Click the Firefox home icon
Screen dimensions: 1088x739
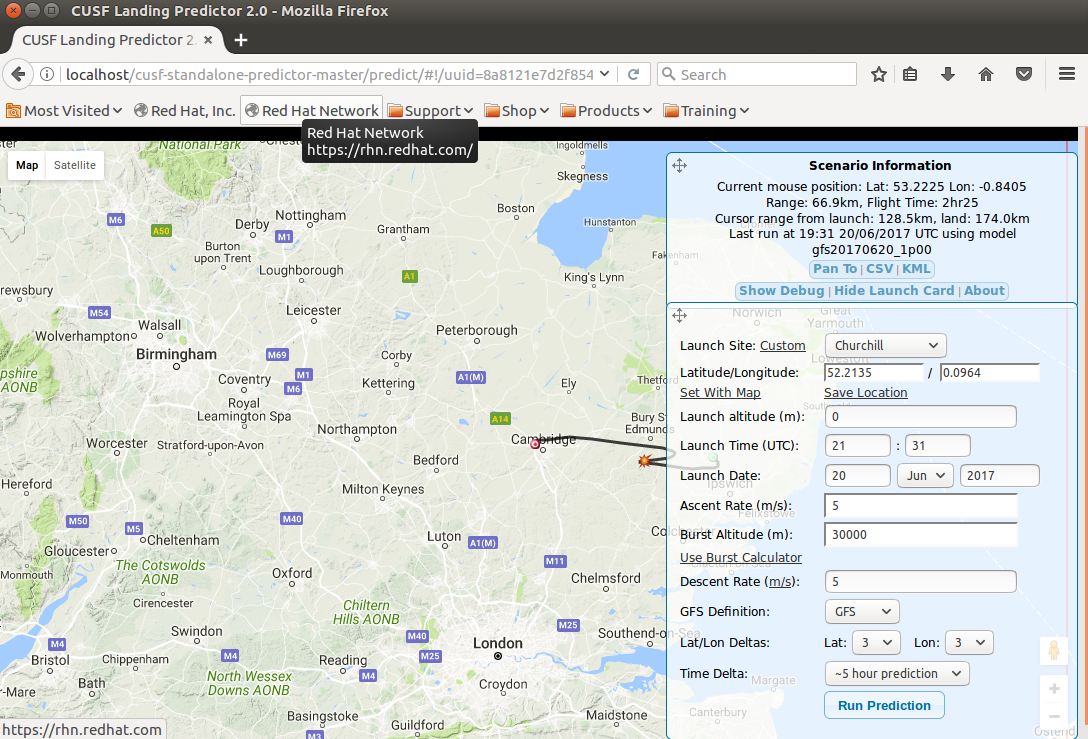point(986,75)
